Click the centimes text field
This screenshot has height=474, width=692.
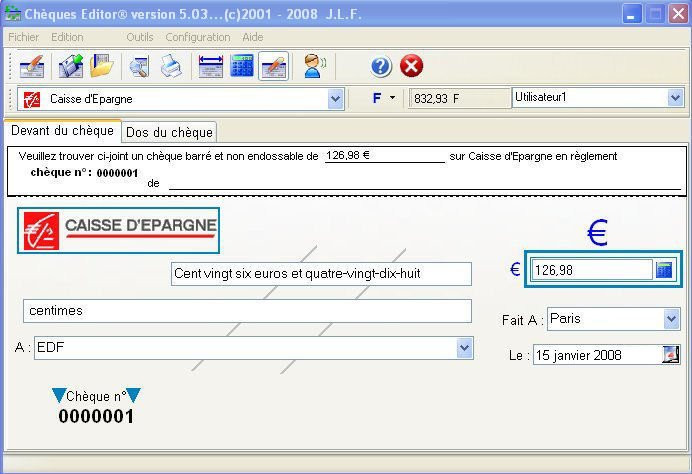click(x=247, y=311)
